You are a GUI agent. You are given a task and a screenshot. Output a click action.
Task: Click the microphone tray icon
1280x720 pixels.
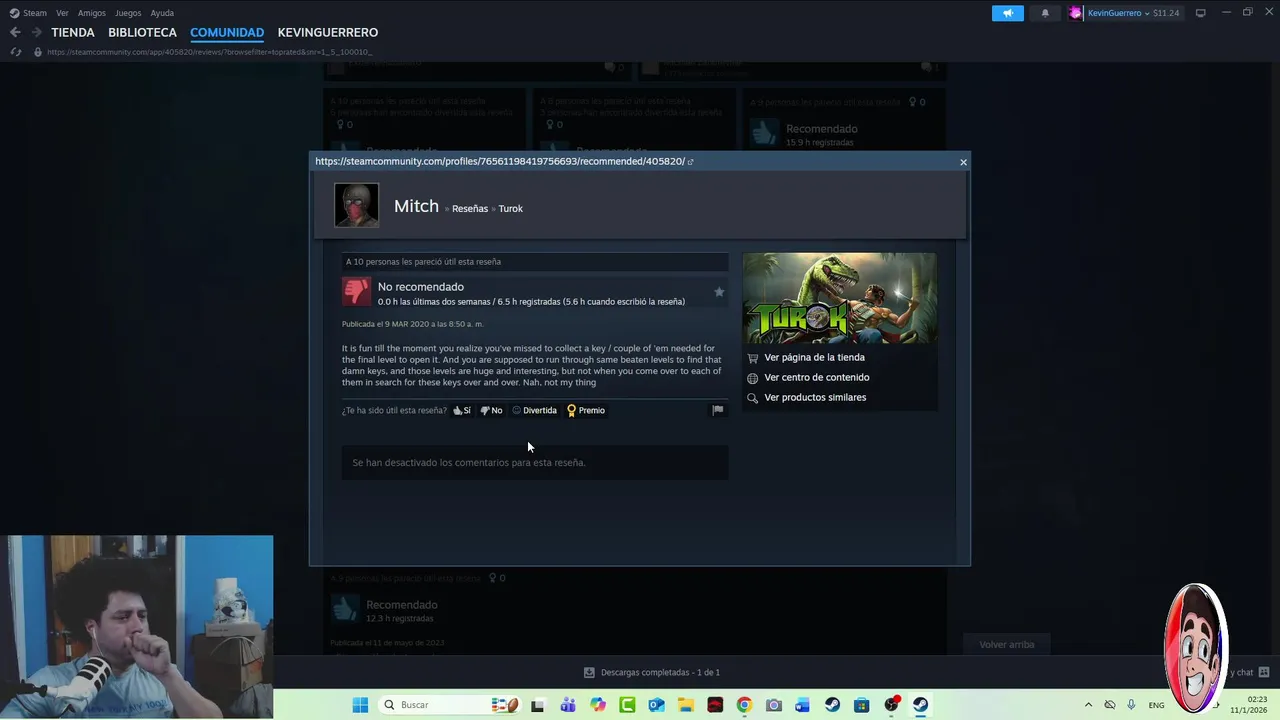[1131, 705]
